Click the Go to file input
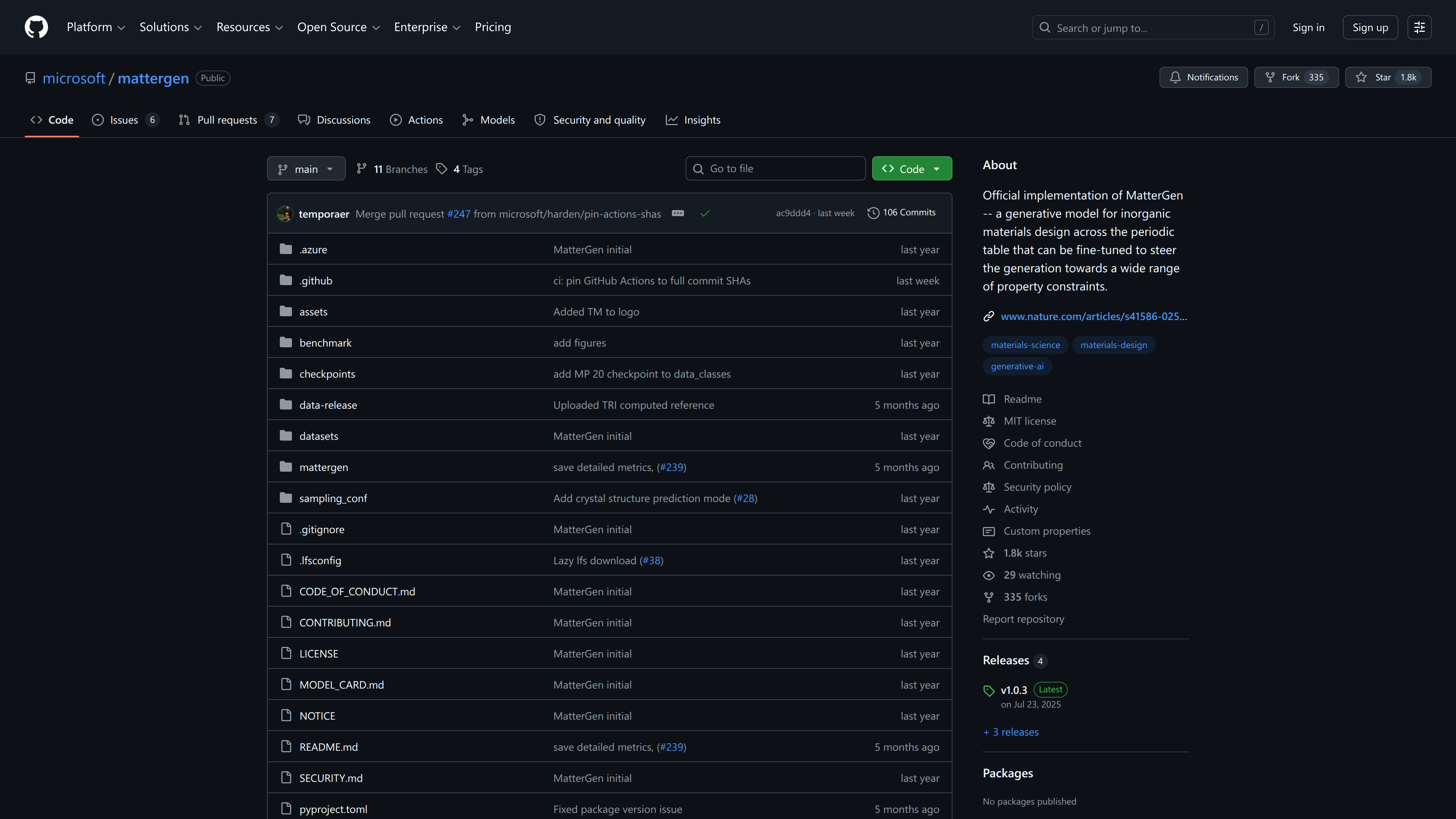Image resolution: width=1456 pixels, height=819 pixels. (775, 168)
